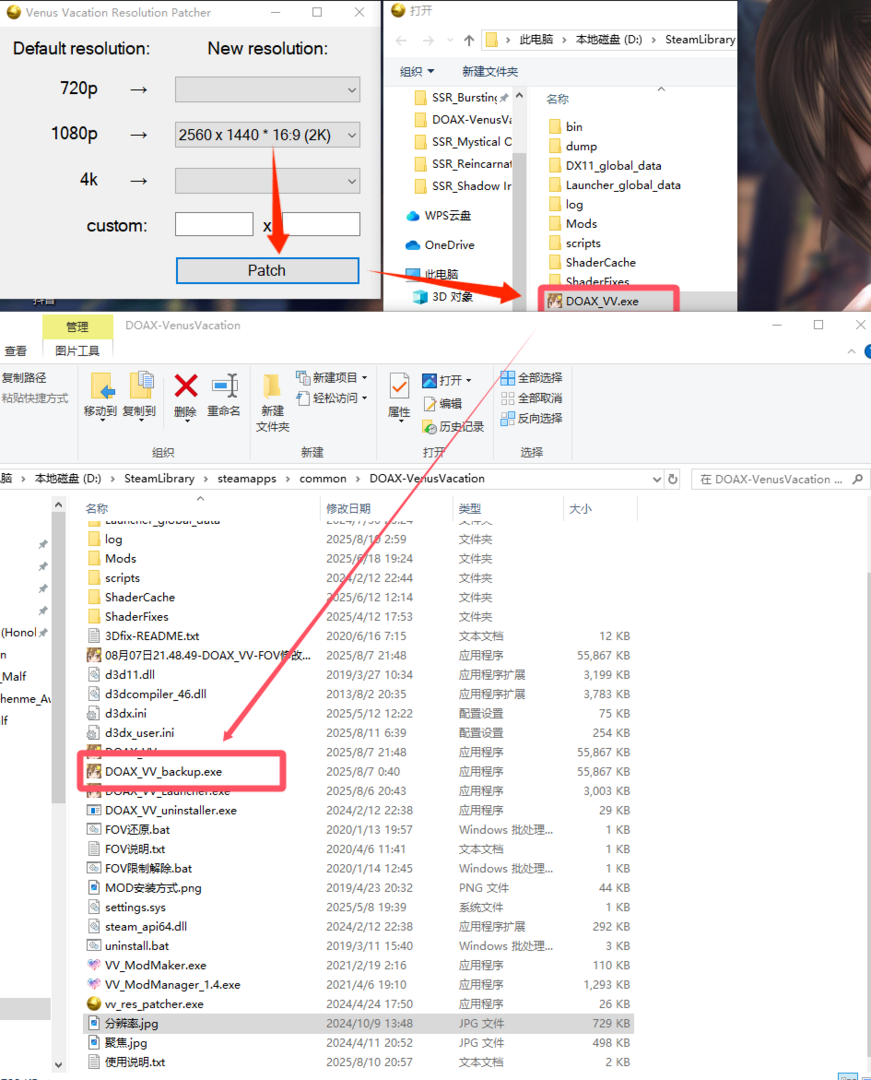Switch to the 图片工具 tab
Viewport: 871px width, 1080px height.
pyautogui.click(x=77, y=351)
